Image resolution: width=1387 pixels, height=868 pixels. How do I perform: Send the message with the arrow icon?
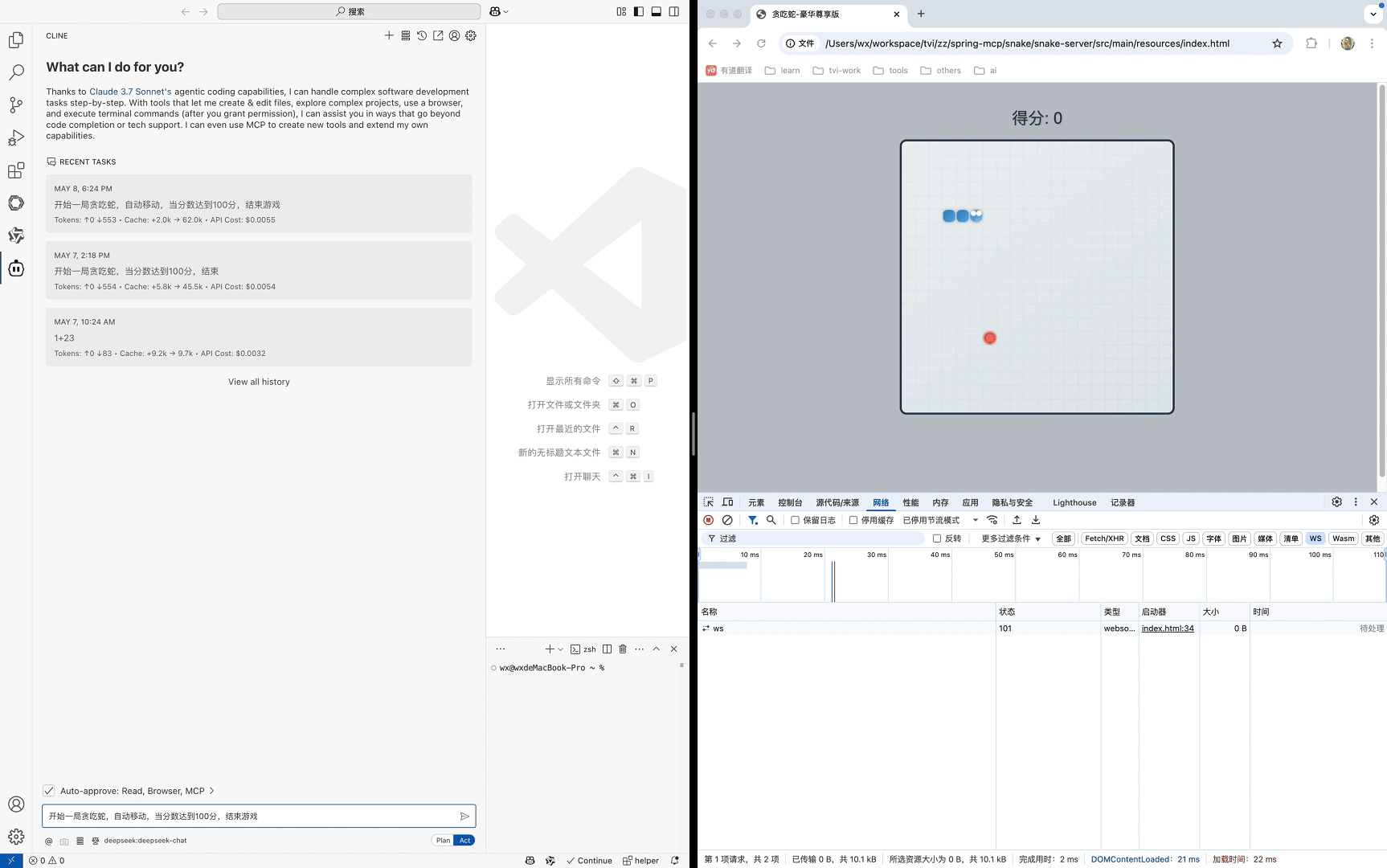coord(464,816)
